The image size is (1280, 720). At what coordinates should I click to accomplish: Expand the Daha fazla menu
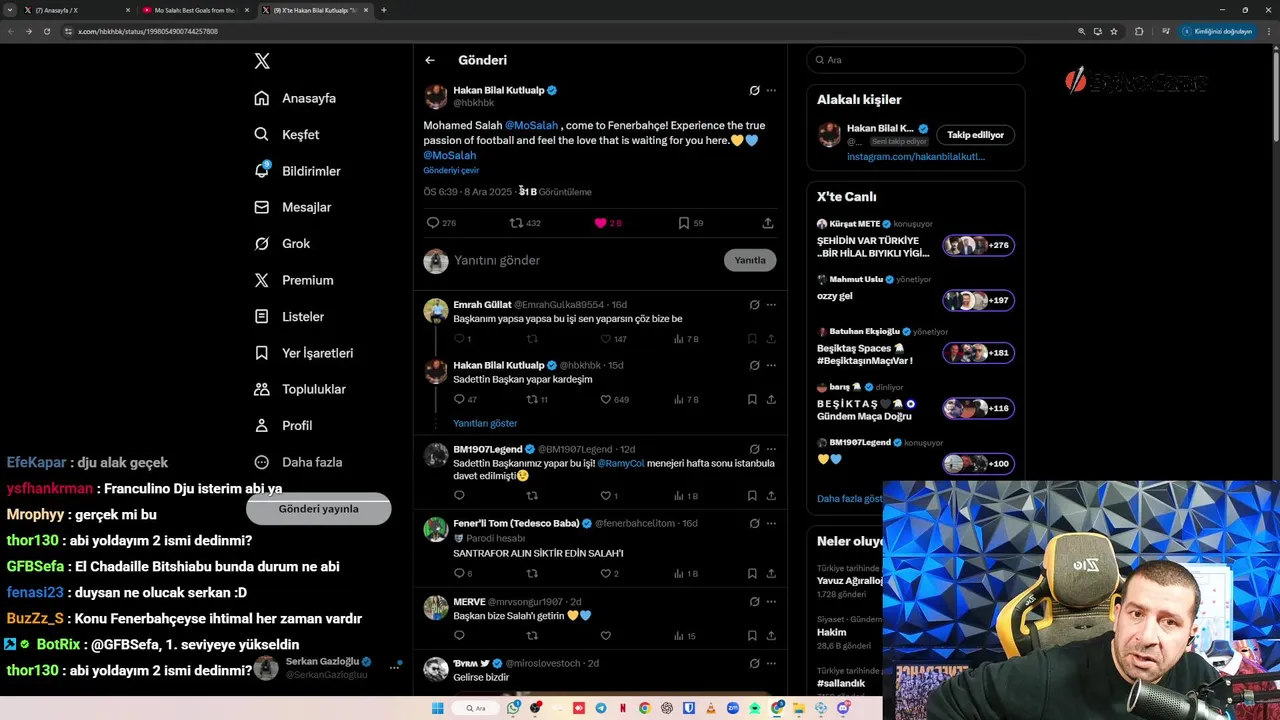298,462
